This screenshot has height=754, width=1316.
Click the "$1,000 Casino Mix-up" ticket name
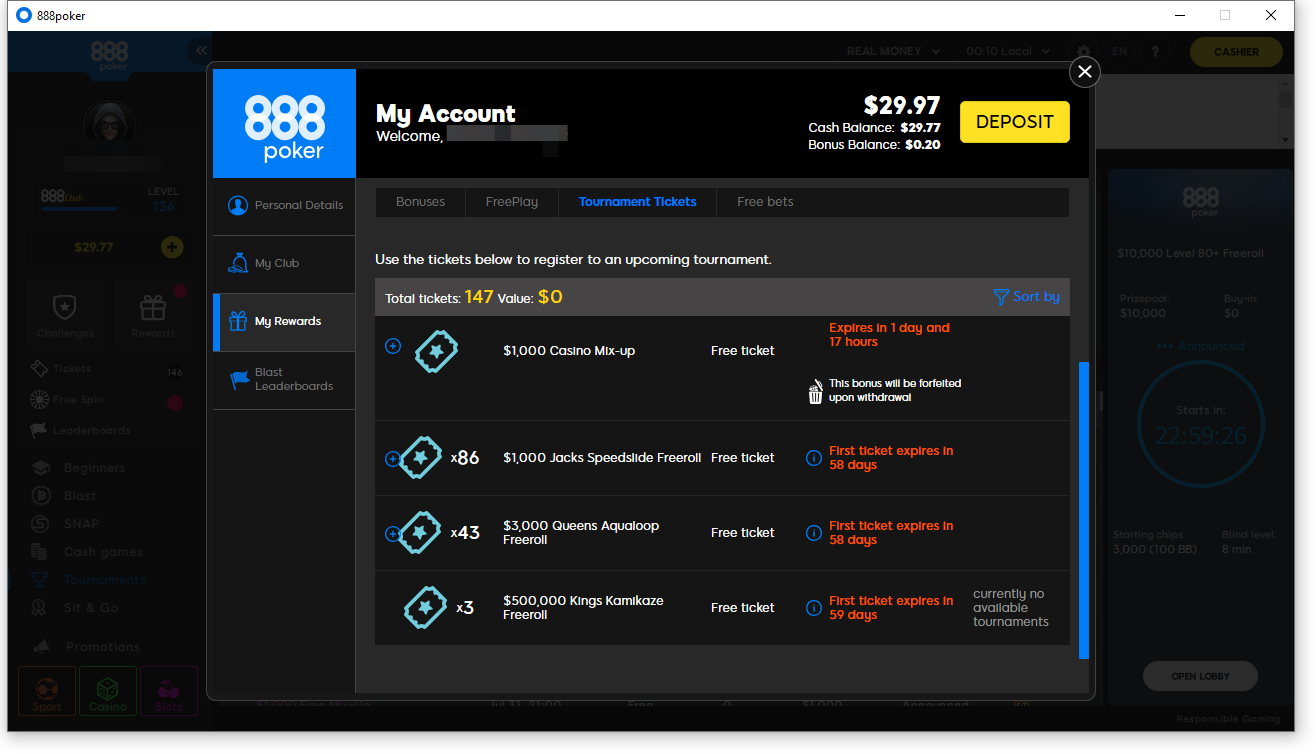pos(569,351)
